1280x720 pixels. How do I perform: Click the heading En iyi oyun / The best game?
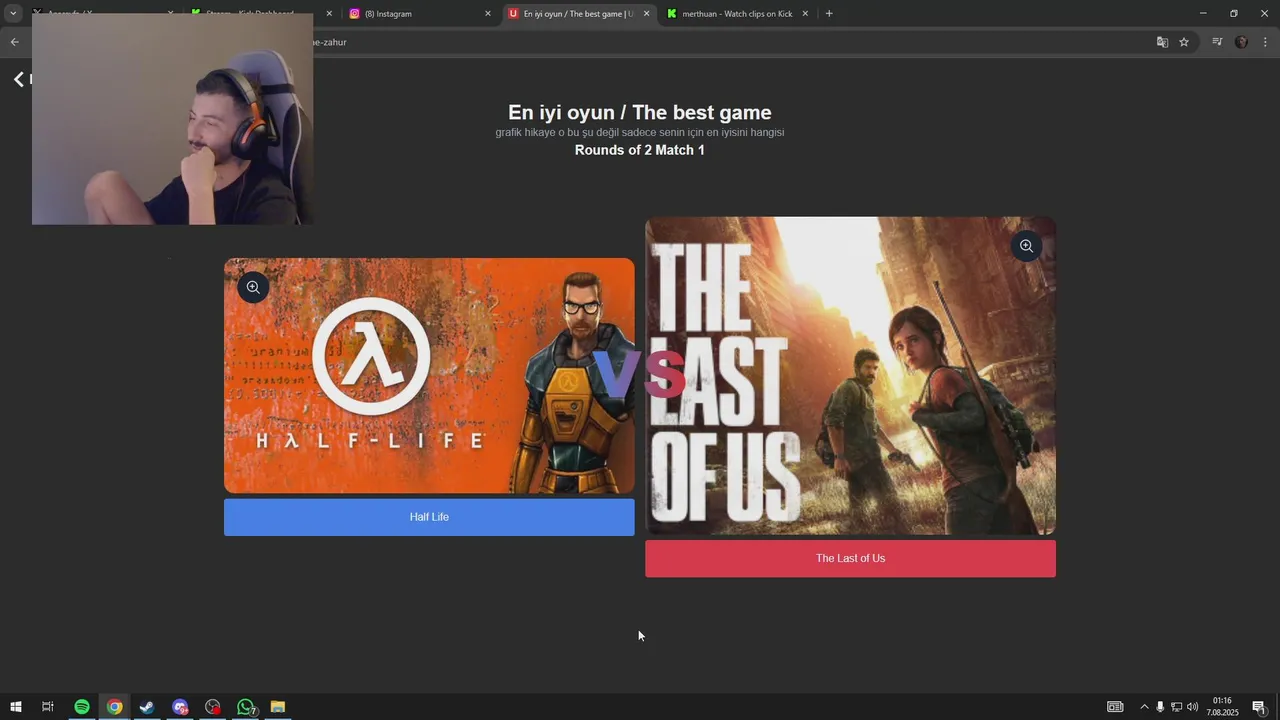click(640, 112)
